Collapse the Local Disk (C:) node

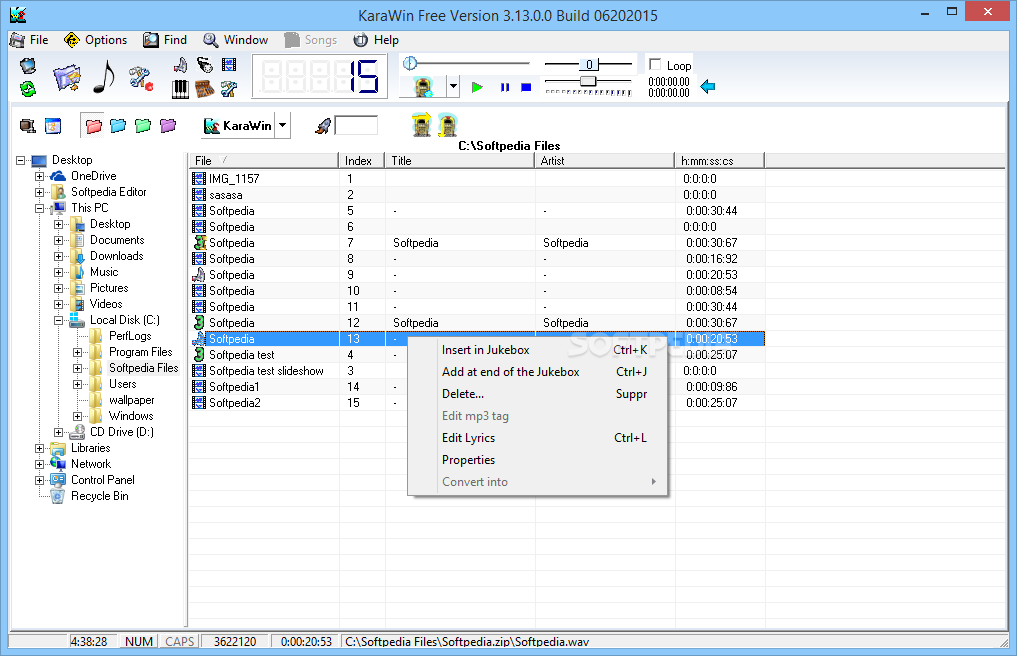[x=58, y=321]
